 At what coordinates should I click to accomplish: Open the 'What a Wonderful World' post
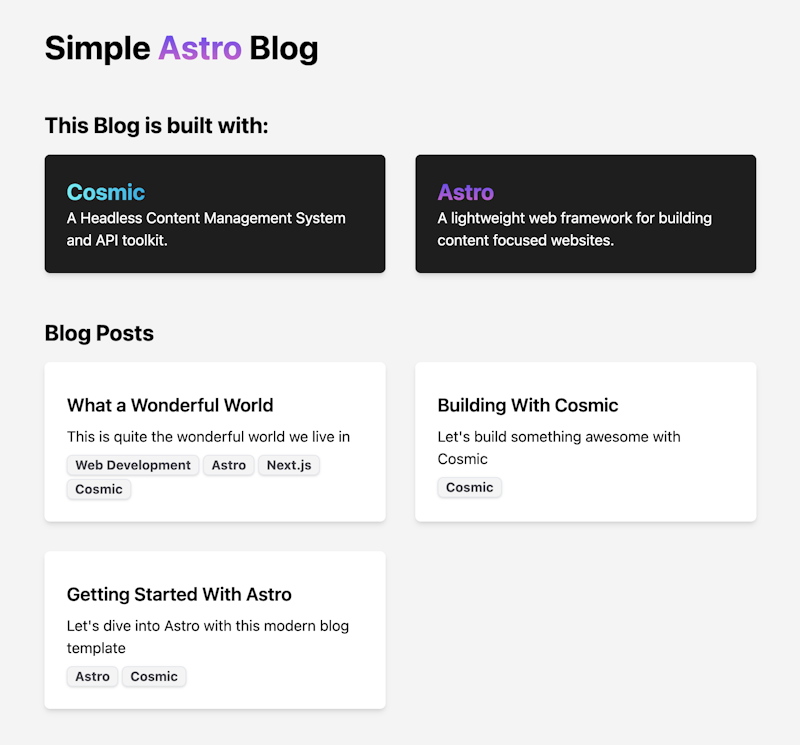point(169,405)
